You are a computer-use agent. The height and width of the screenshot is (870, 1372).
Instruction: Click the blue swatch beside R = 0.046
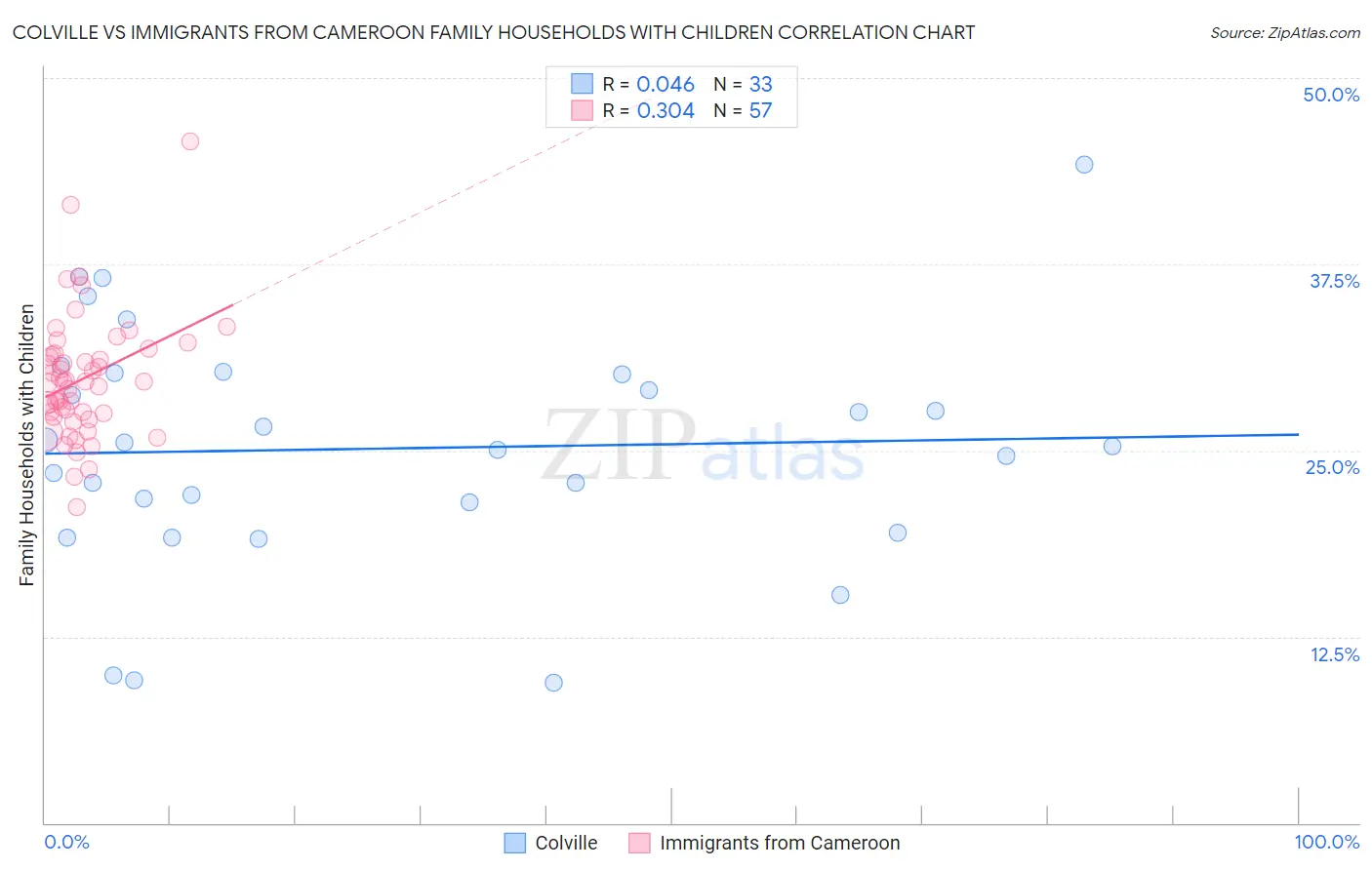[x=582, y=84]
